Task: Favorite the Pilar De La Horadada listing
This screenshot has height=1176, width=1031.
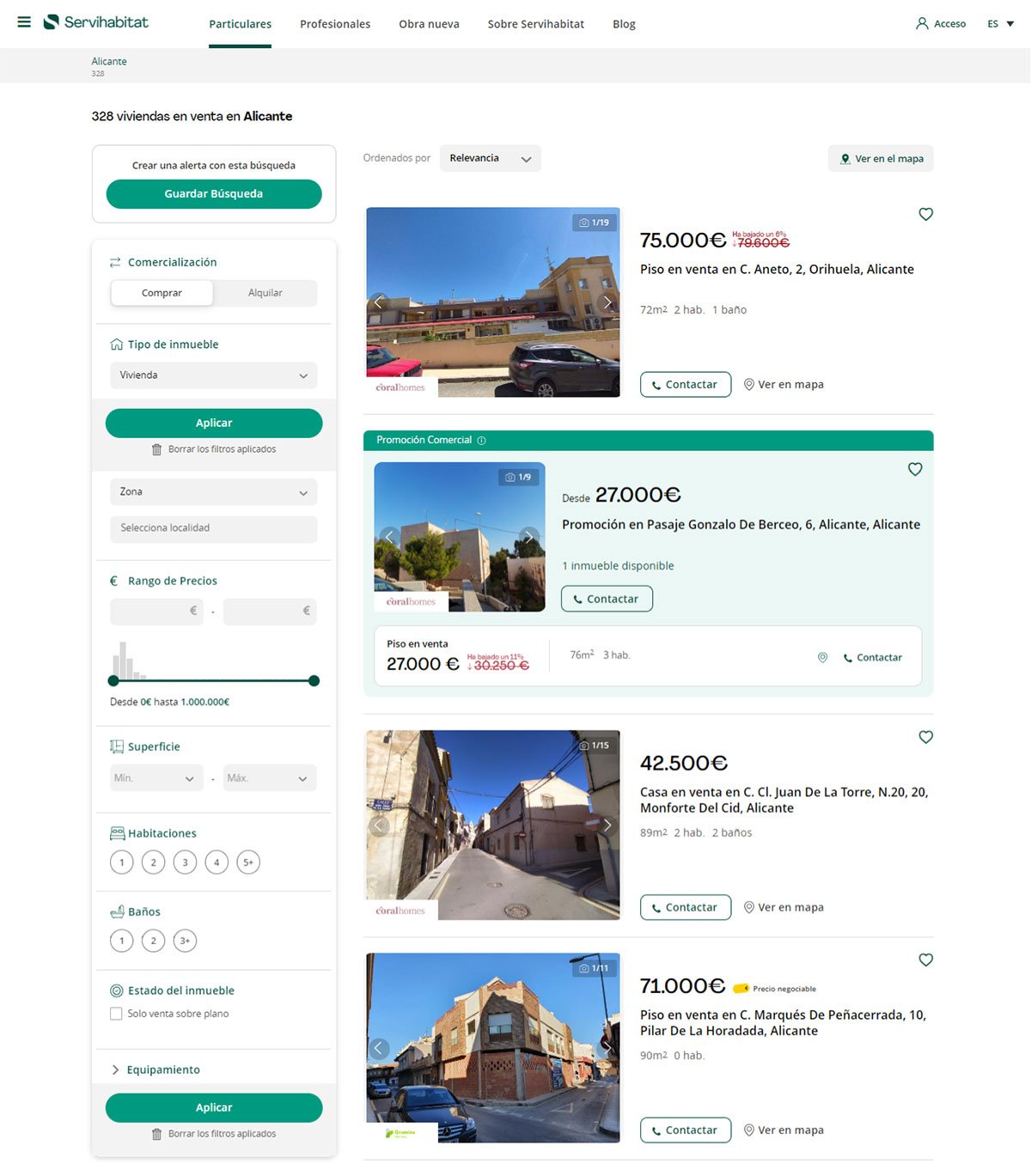Action: click(x=925, y=960)
